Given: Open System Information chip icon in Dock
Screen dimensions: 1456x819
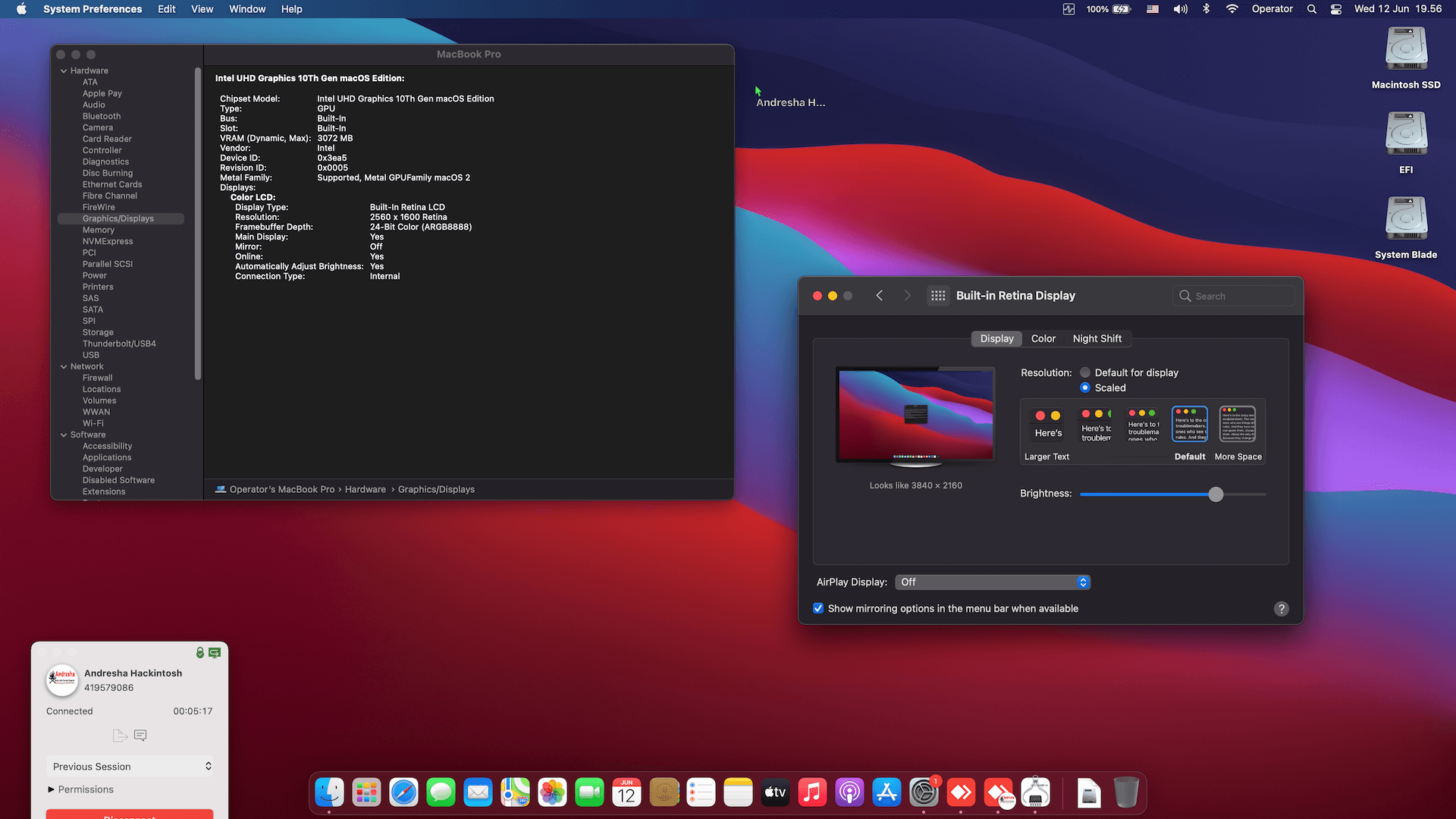Looking at the screenshot, I should click(x=1035, y=793).
